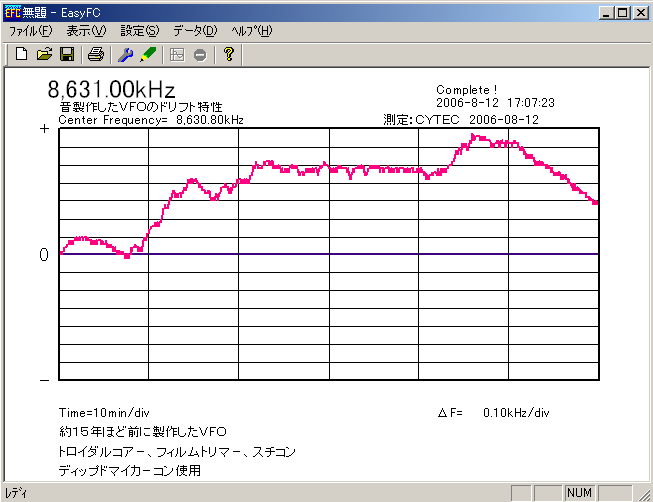Open the 表示(V) menu
The width and height of the screenshot is (653, 502).
click(x=86, y=31)
